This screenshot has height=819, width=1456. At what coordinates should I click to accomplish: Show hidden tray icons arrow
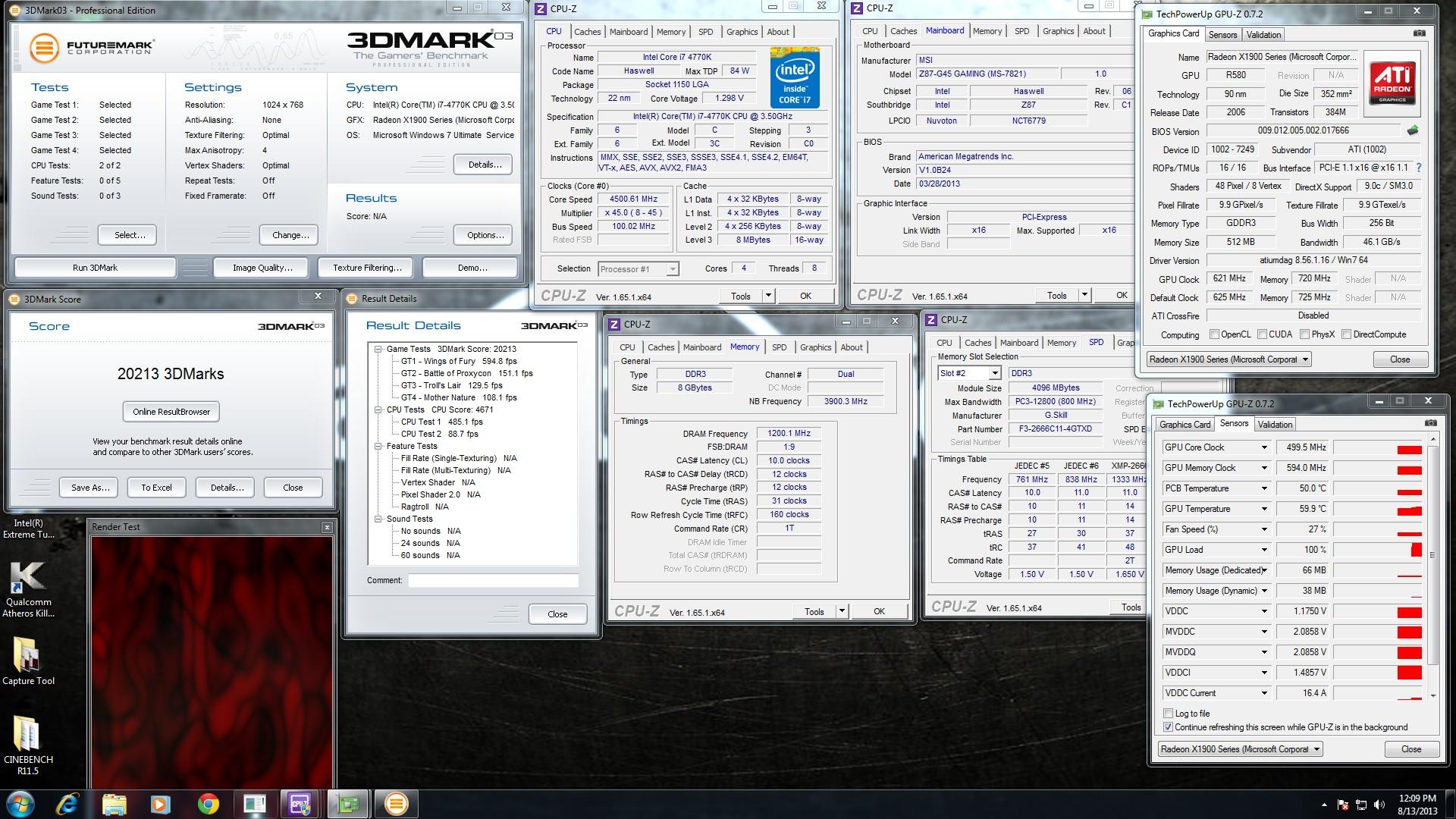pyautogui.click(x=1324, y=805)
